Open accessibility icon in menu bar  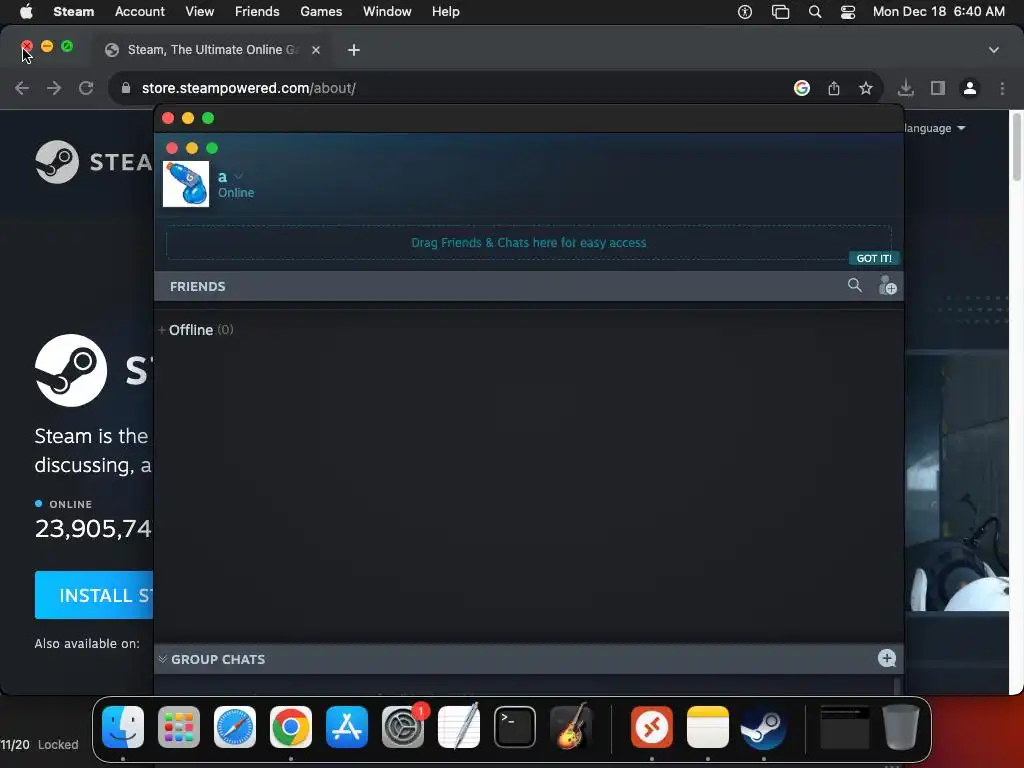click(744, 12)
